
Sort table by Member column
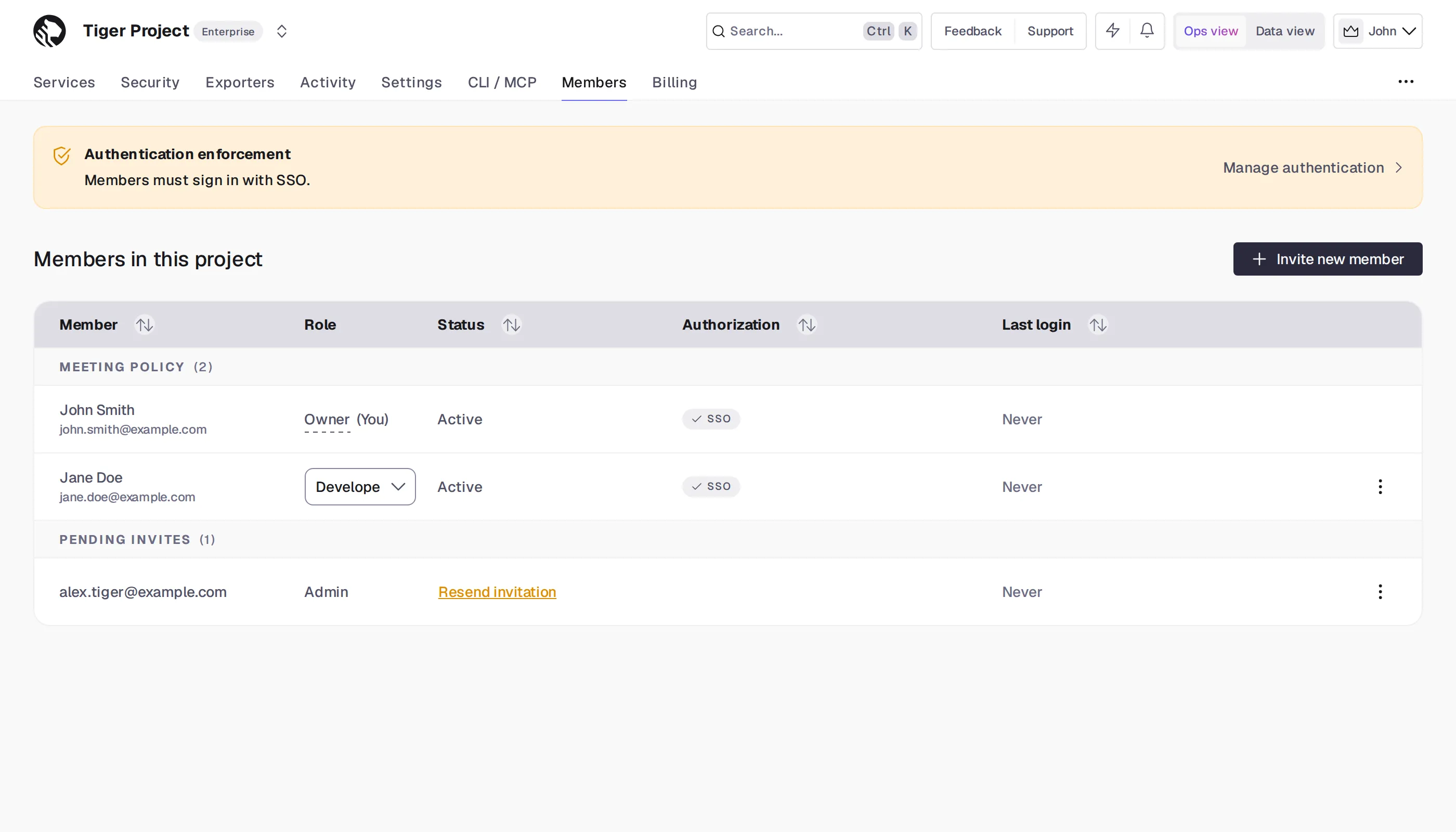[145, 324]
